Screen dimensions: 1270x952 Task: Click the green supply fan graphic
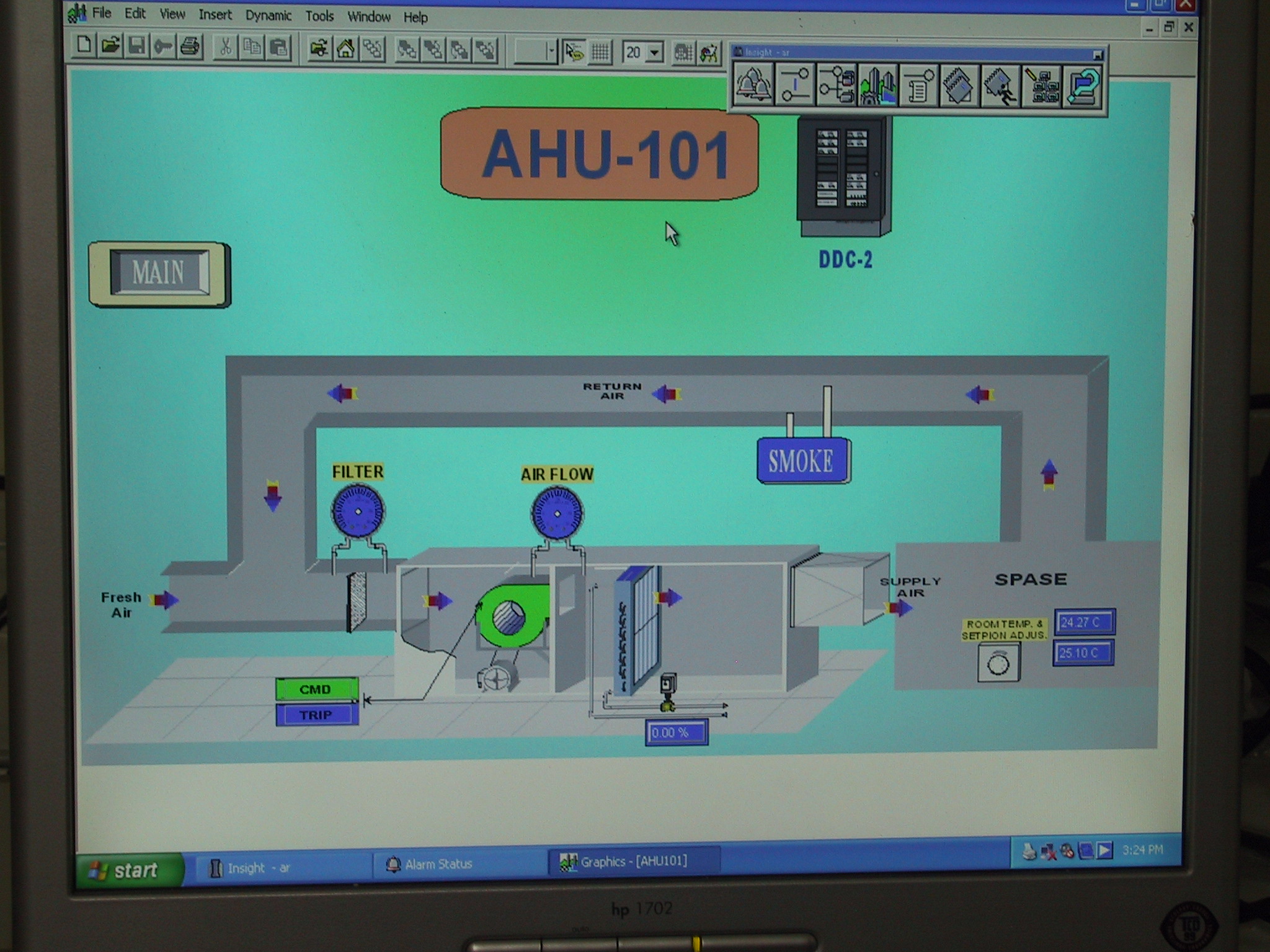513,615
